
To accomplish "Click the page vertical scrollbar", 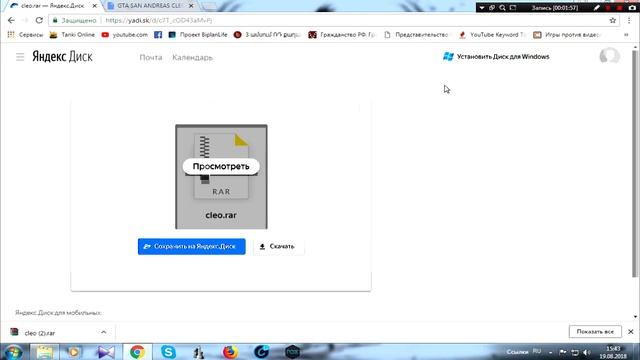I will point(635,163).
